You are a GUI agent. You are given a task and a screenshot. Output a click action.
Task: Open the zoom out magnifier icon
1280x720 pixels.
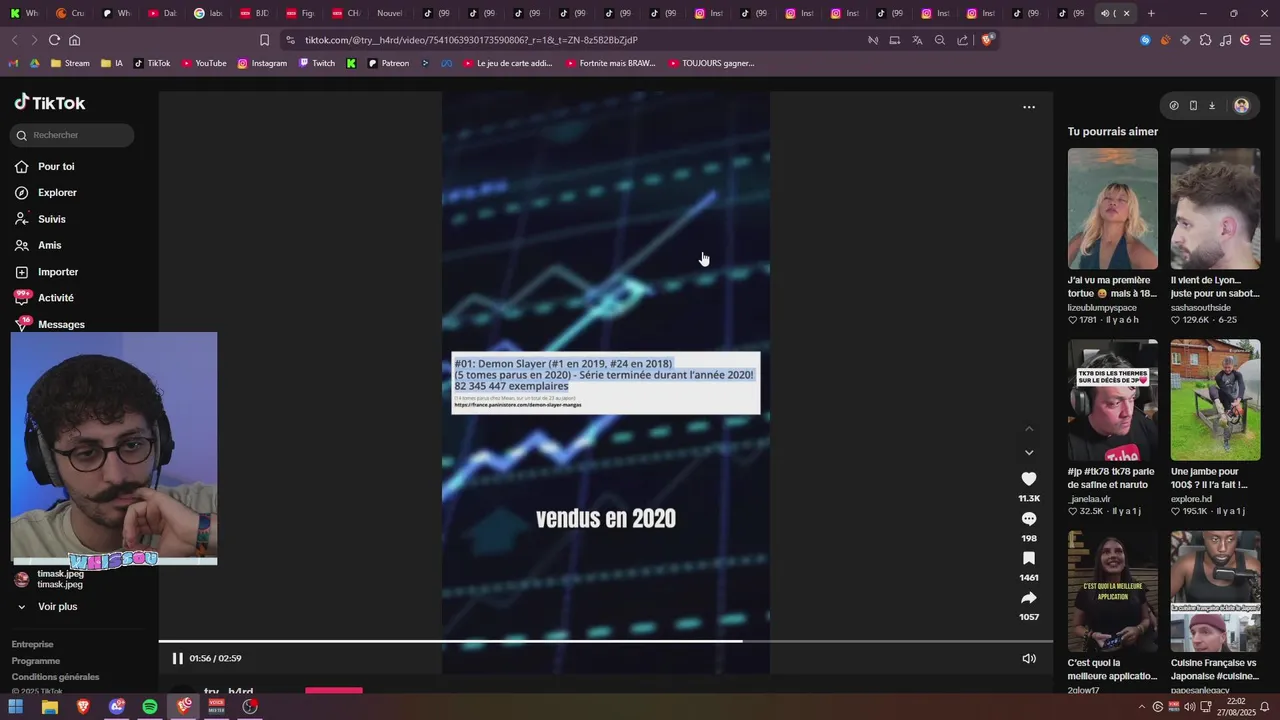[x=940, y=40]
